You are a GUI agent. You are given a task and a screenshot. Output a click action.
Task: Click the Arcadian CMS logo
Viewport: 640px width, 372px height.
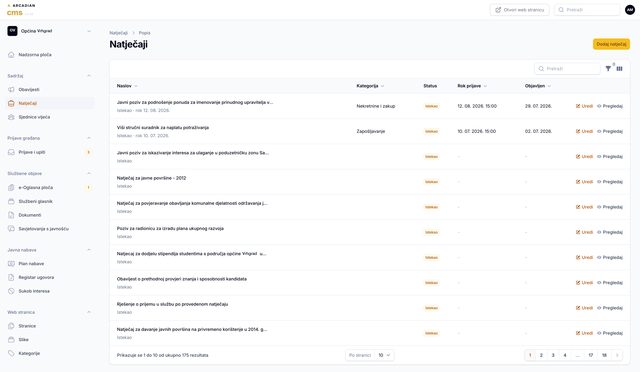click(x=20, y=10)
